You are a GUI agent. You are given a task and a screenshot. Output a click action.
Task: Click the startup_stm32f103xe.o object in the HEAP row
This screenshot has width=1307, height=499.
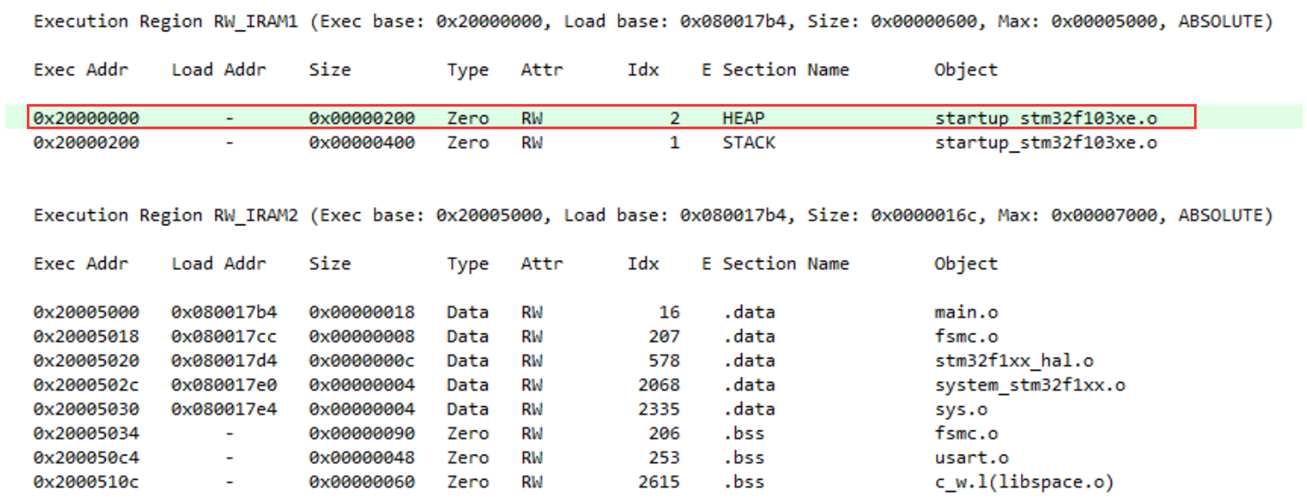1045,118
